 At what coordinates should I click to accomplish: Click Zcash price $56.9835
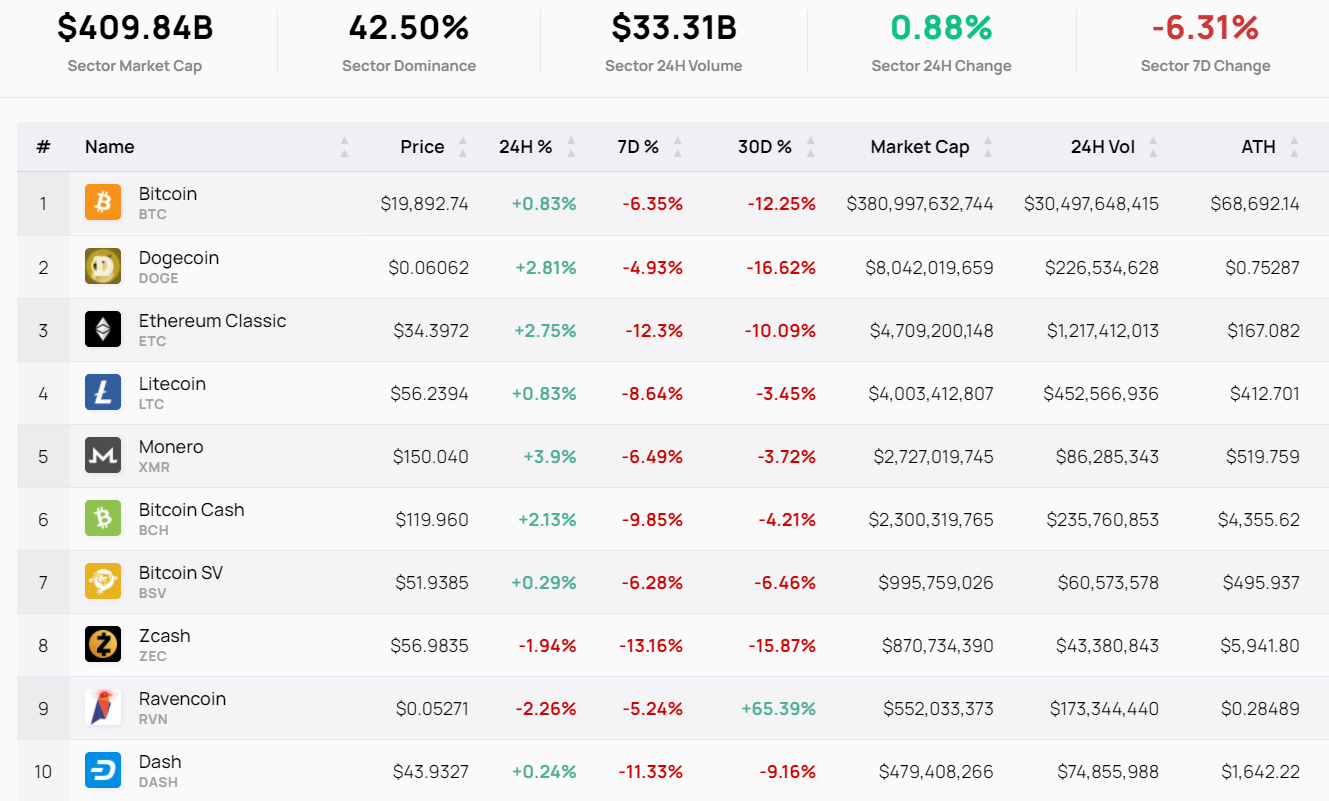[x=430, y=645]
